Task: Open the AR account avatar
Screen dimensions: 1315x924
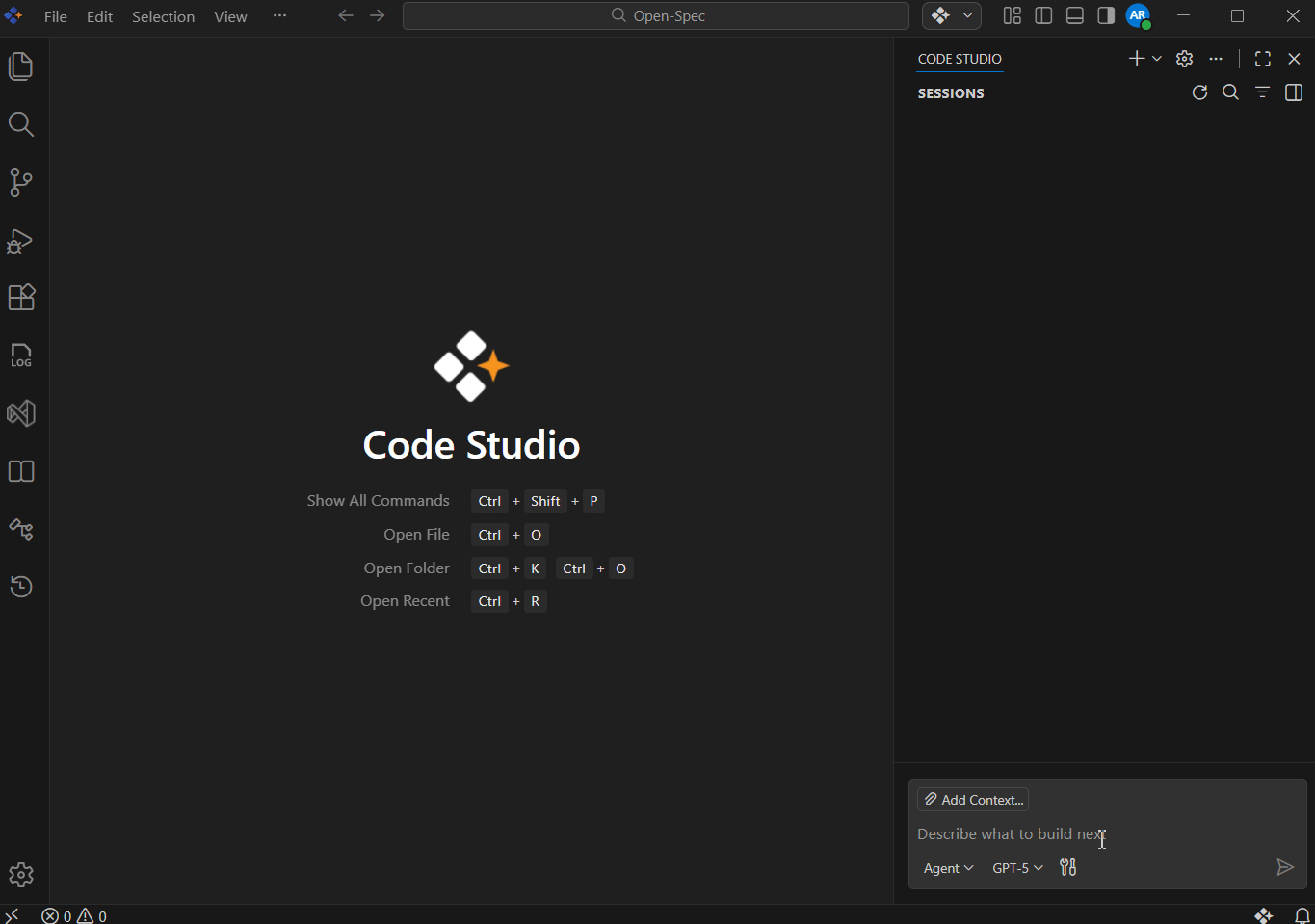Action: 1139,15
